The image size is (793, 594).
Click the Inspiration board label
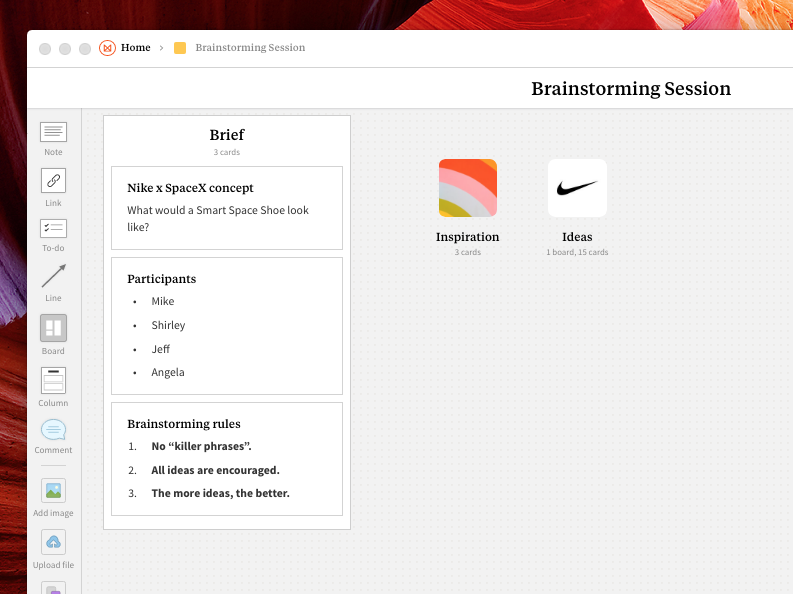click(x=467, y=237)
